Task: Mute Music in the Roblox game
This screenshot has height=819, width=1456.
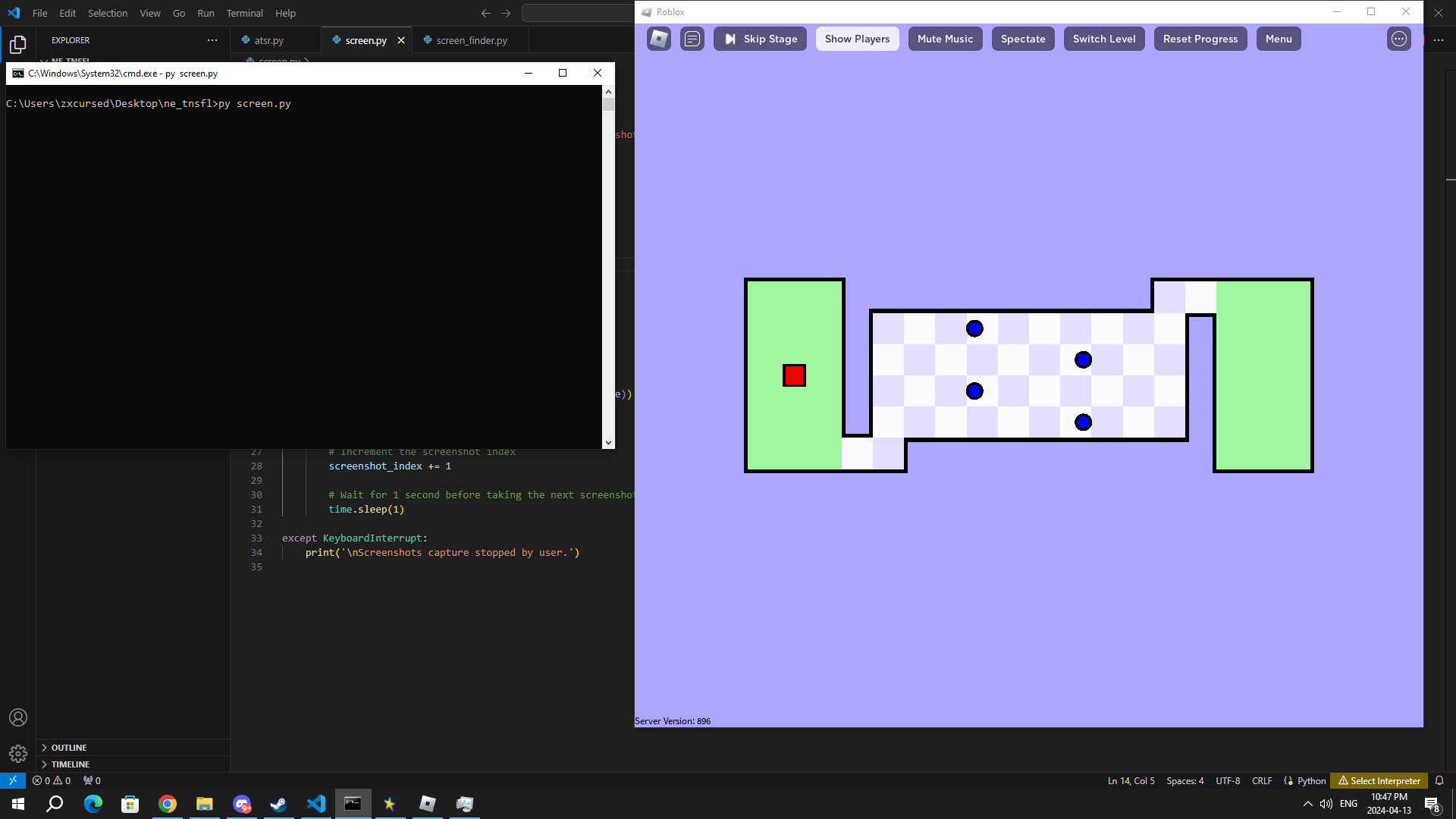Action: click(945, 39)
